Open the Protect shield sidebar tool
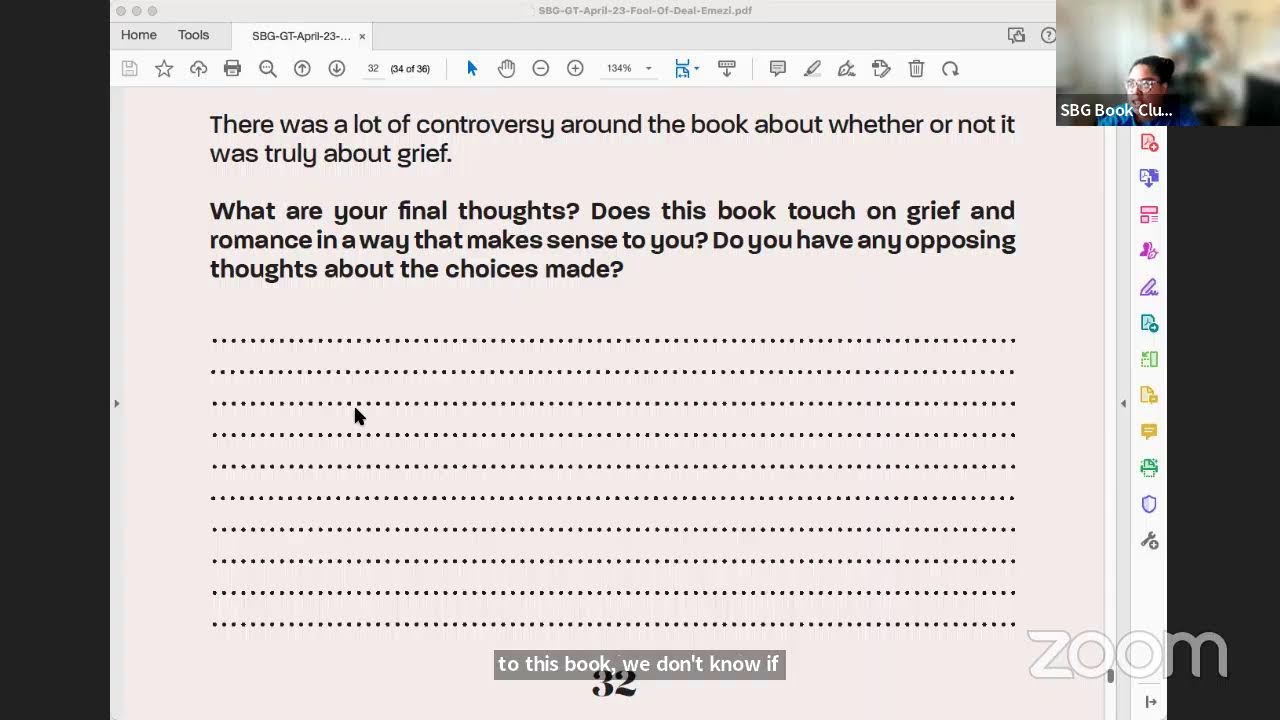The image size is (1280, 720). pos(1149,504)
